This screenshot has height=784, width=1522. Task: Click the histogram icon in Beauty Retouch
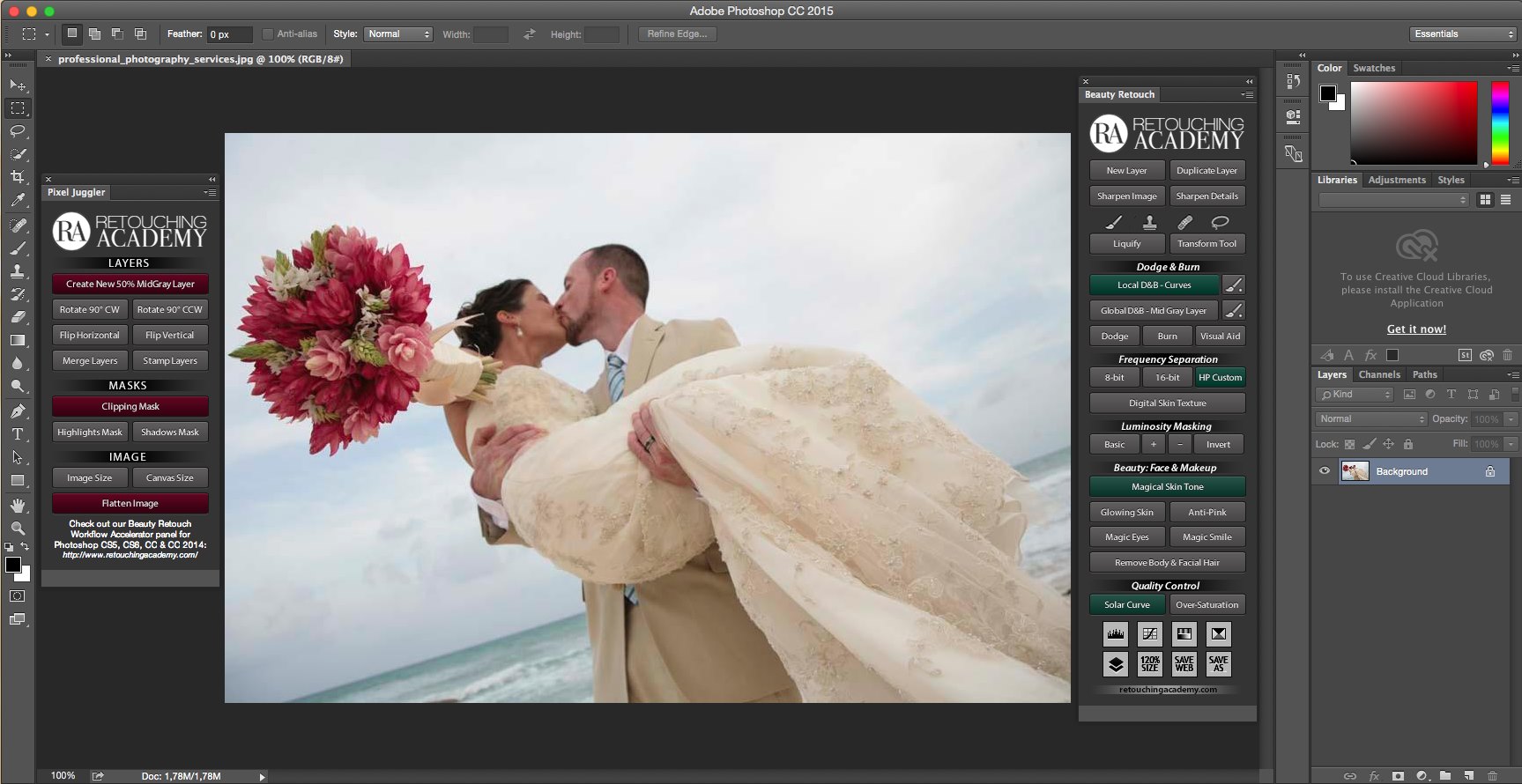click(x=1116, y=633)
